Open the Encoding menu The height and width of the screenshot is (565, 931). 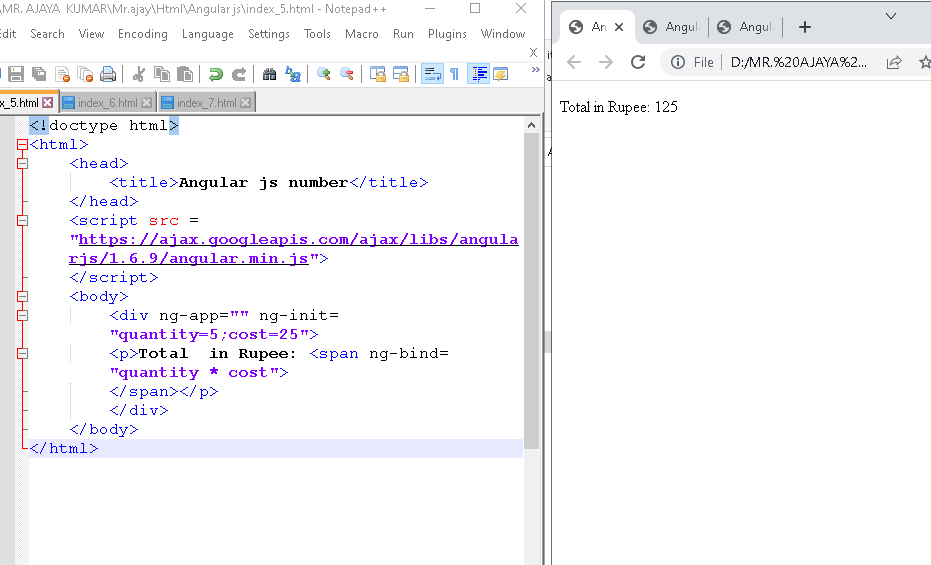tap(143, 33)
